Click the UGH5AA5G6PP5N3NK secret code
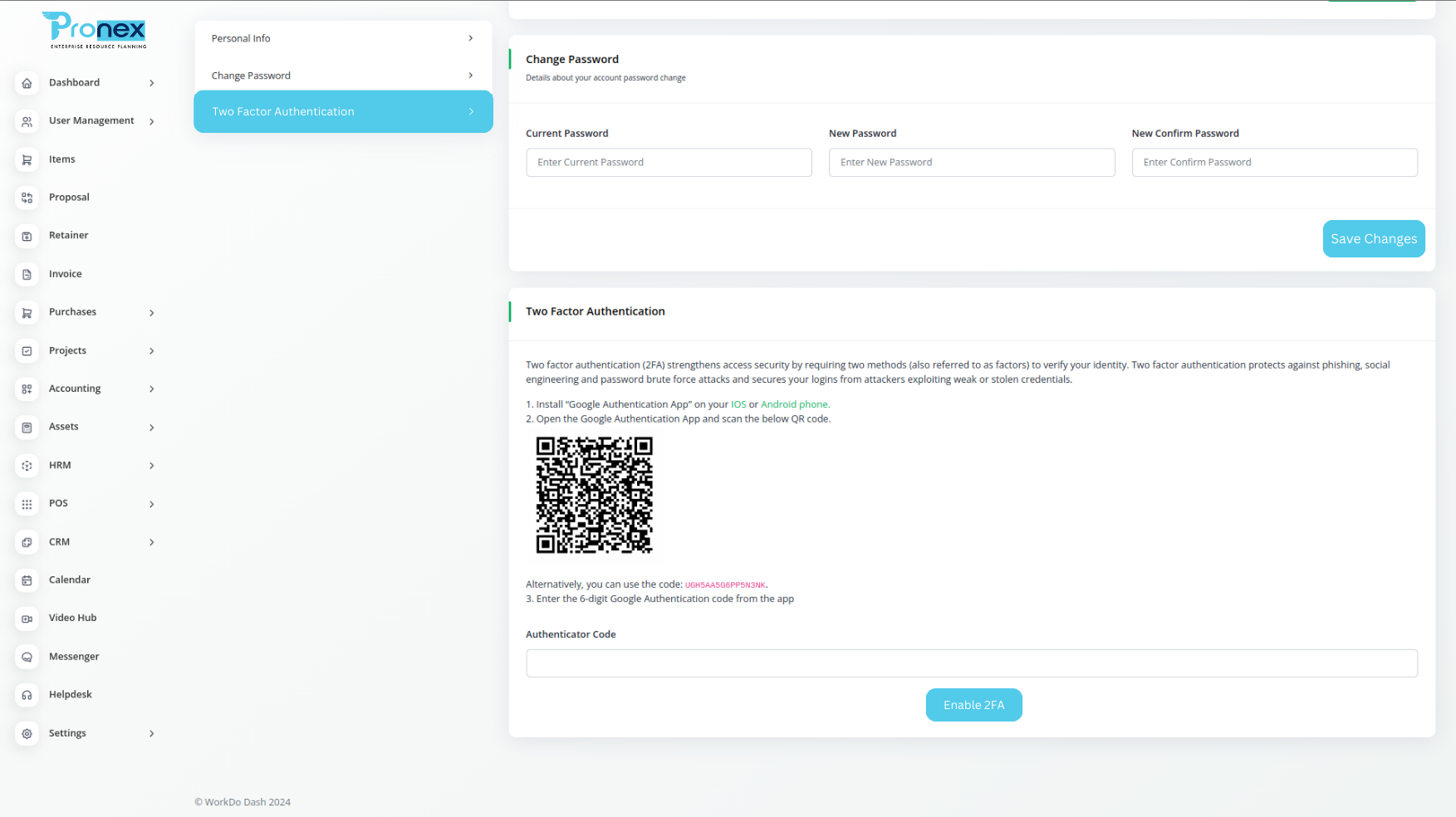The height and width of the screenshot is (817, 1456). (725, 585)
